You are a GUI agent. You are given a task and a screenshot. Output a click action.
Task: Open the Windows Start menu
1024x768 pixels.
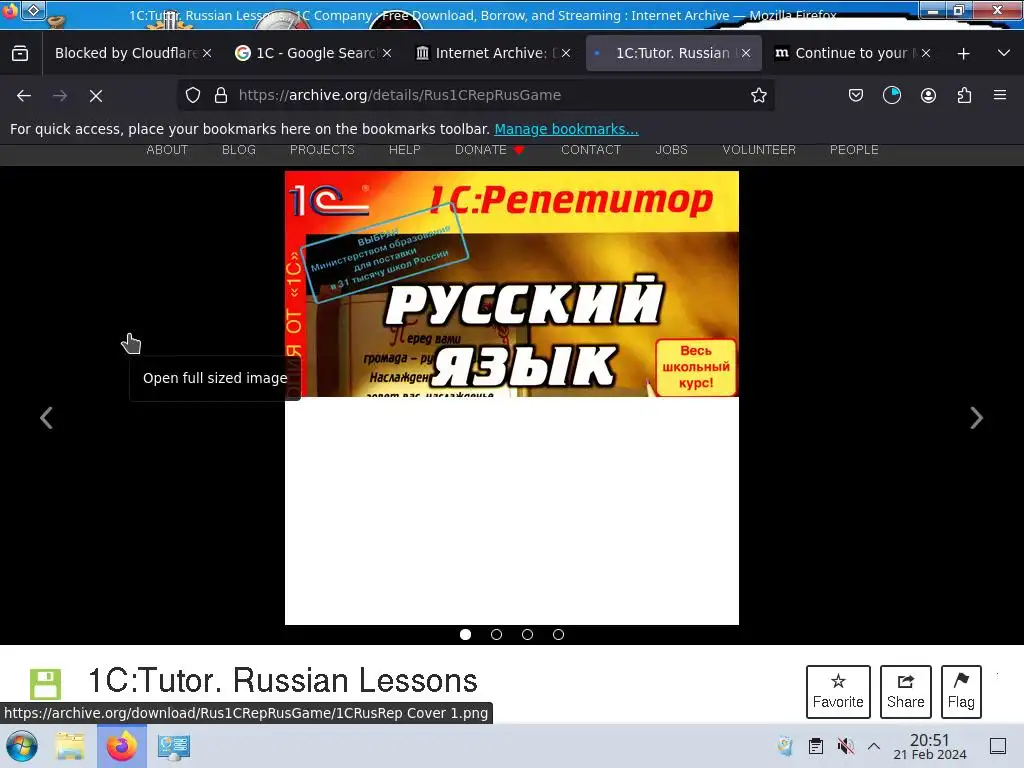(x=22, y=746)
